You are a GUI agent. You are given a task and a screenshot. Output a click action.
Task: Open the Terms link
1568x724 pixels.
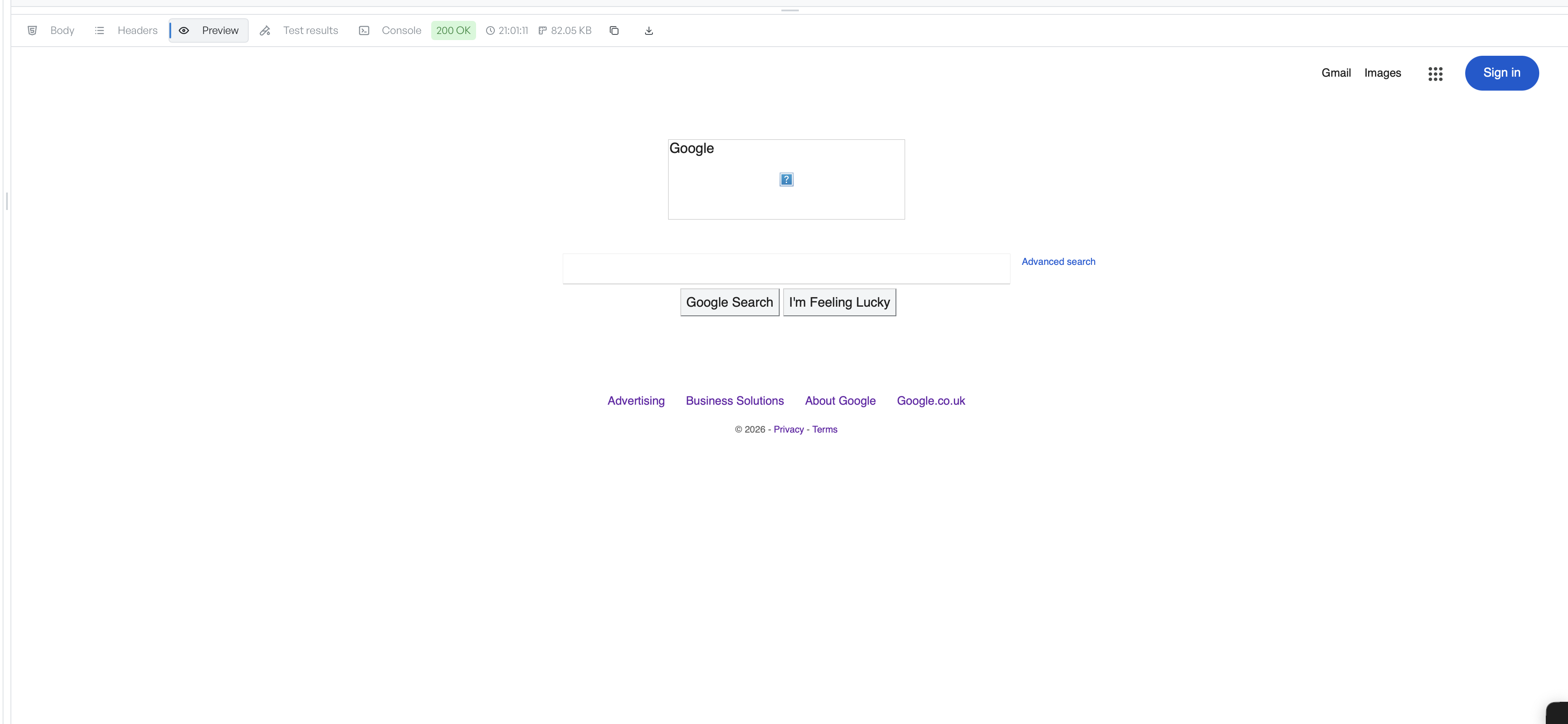pos(825,429)
